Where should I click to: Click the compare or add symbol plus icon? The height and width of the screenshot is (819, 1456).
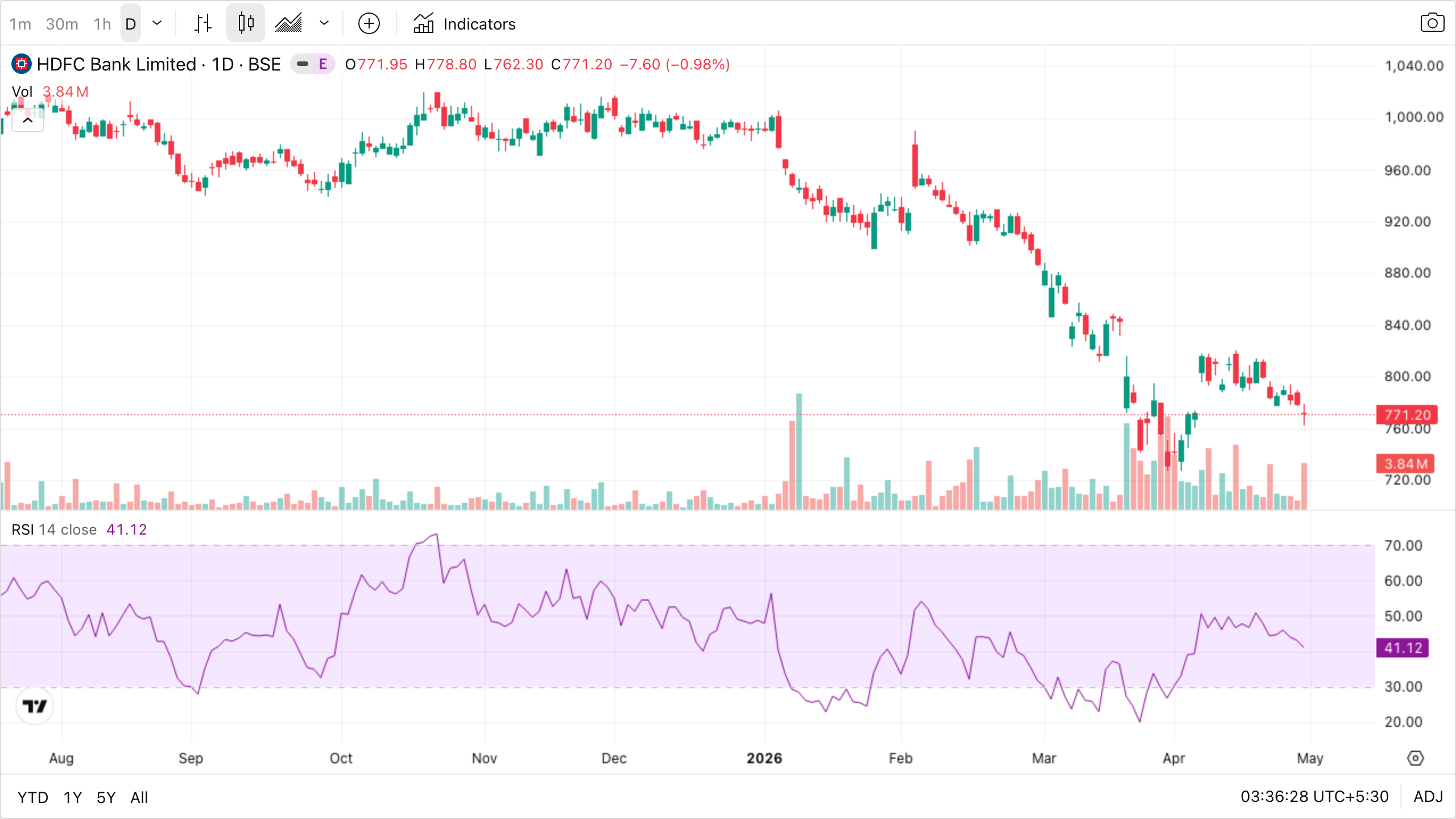(x=369, y=23)
